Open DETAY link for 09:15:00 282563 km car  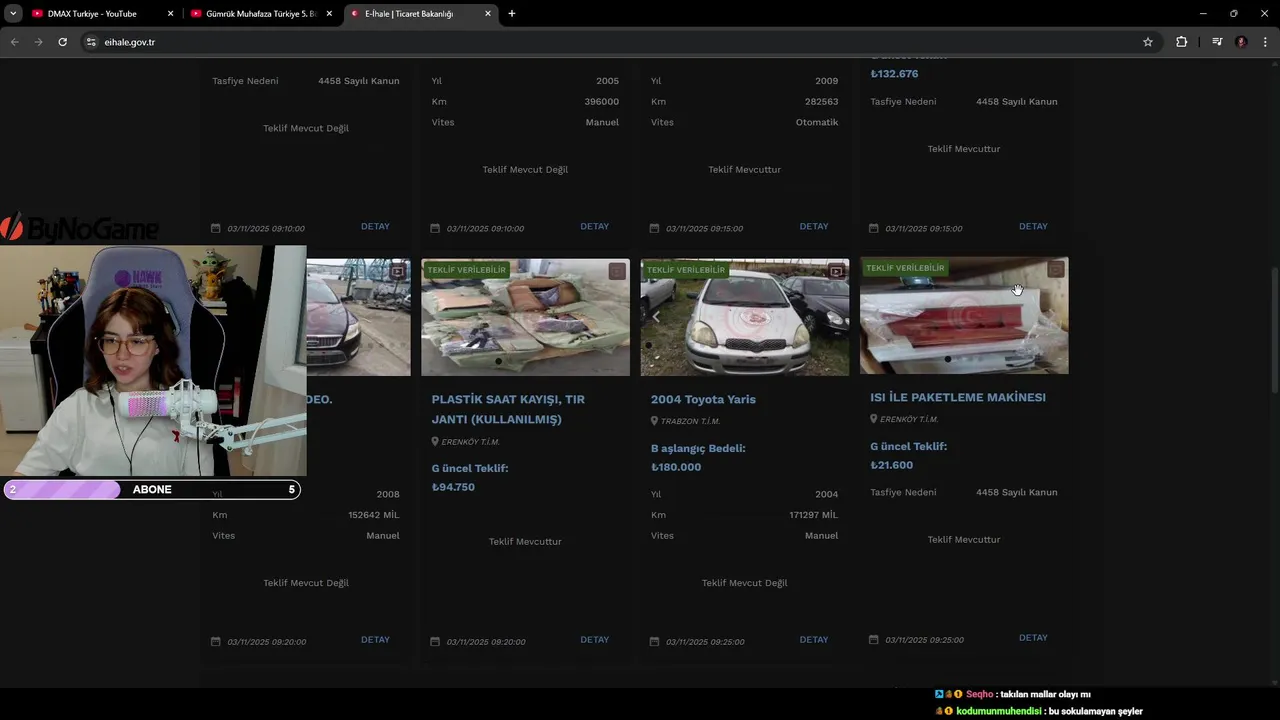point(814,226)
